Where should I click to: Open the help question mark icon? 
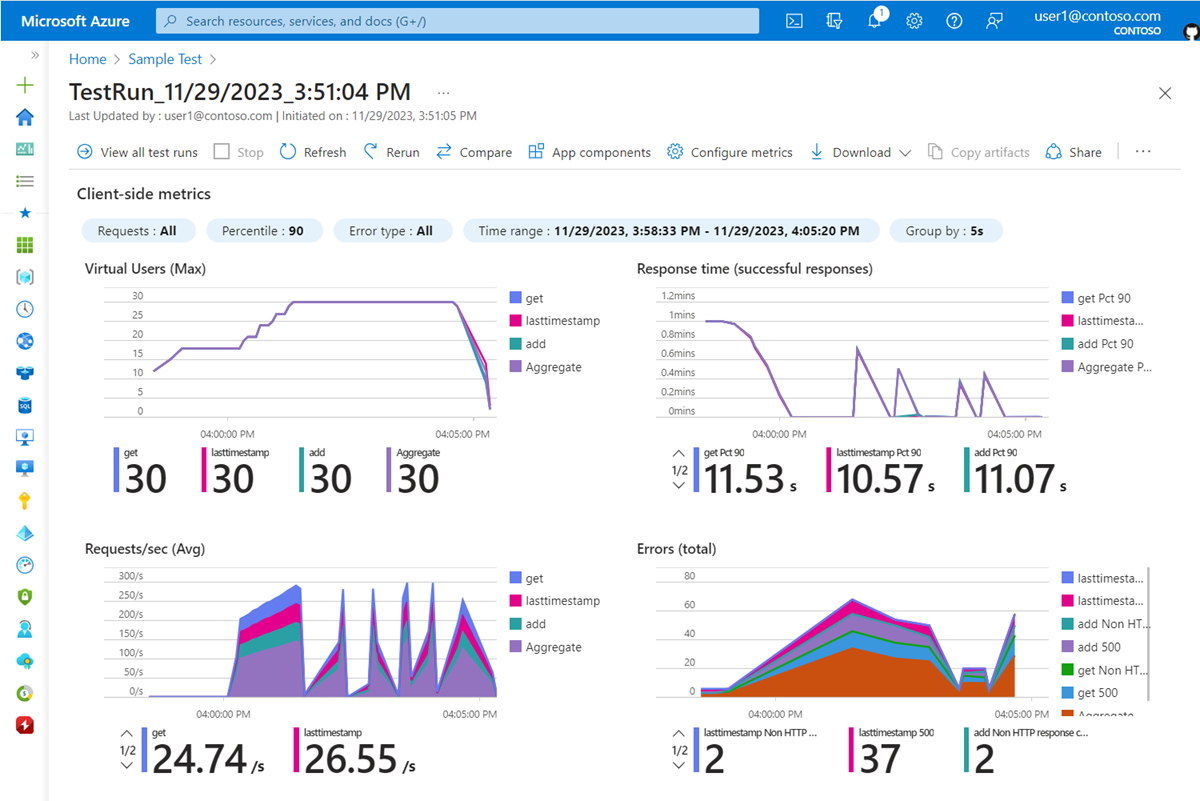point(953,20)
